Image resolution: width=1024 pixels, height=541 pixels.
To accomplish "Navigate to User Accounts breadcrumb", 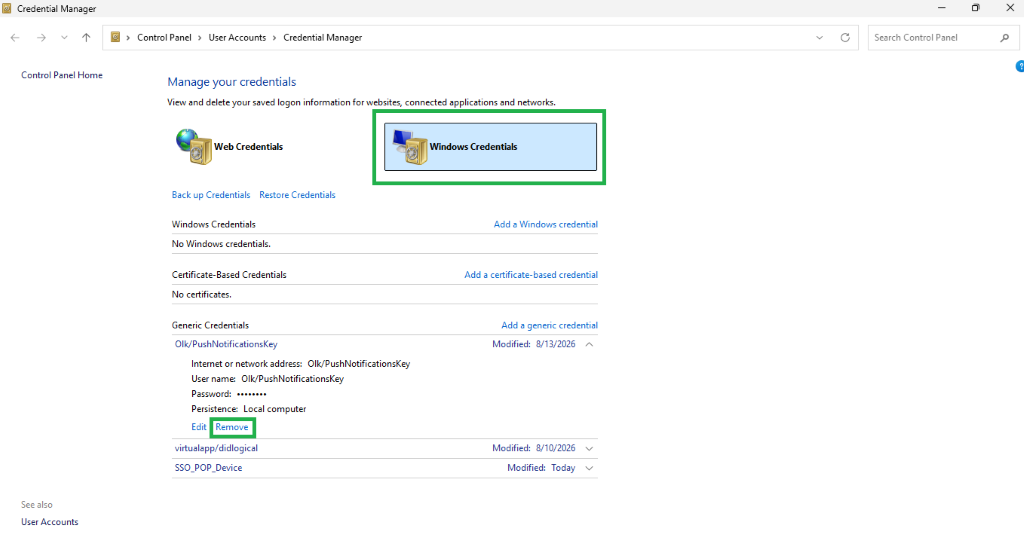I will tap(237, 38).
